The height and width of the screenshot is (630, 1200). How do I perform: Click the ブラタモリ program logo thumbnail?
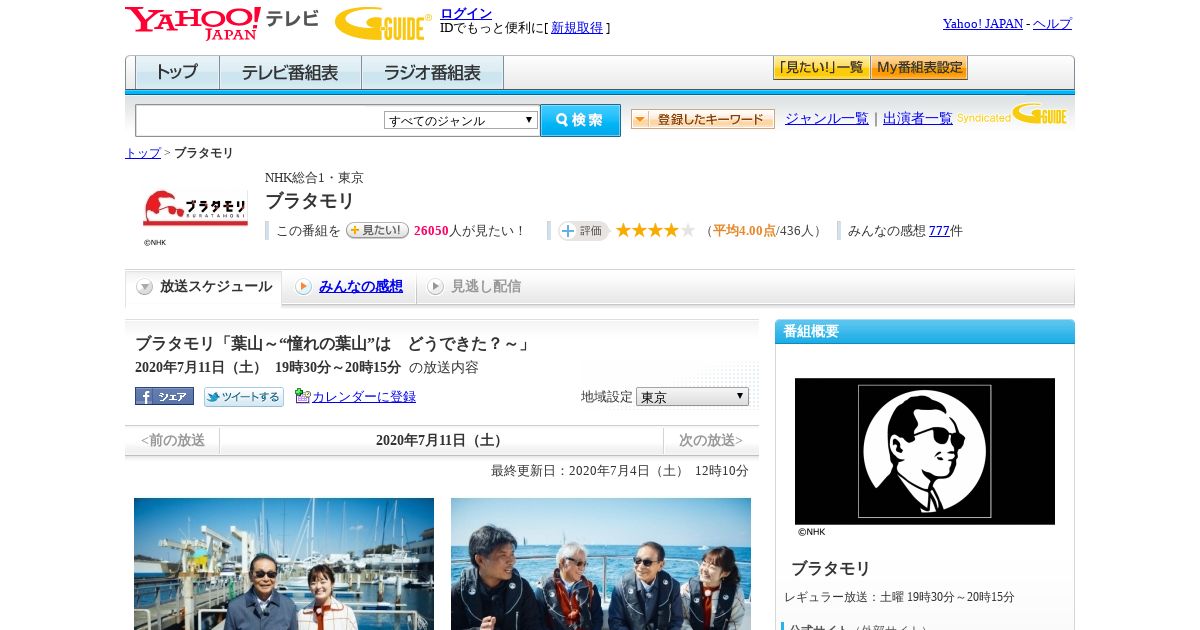point(195,208)
